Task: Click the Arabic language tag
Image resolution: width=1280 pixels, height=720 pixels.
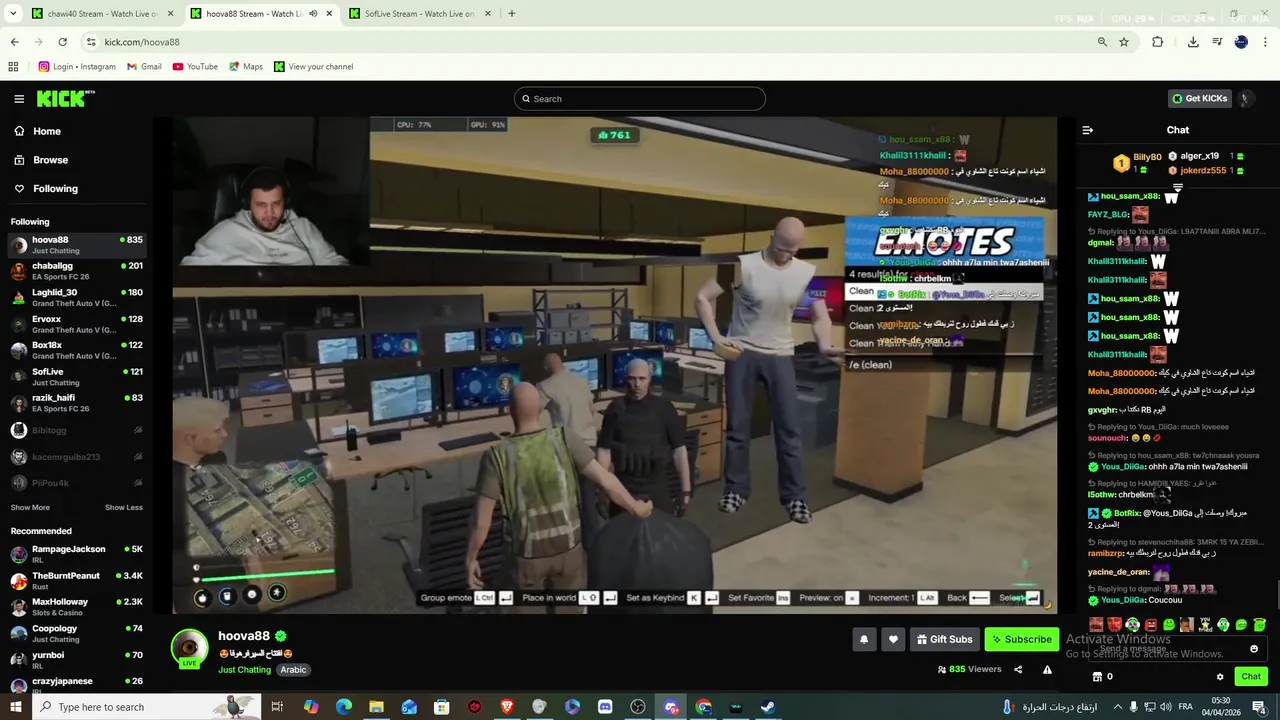Action: click(x=293, y=670)
